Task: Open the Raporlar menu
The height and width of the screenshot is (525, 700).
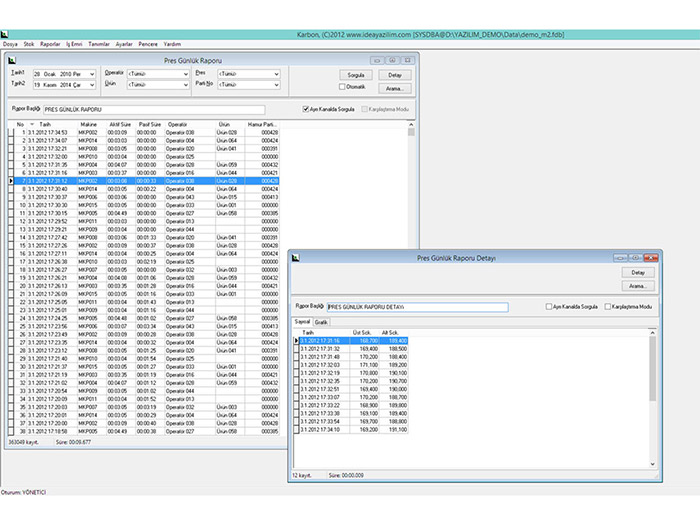Action: click(50, 45)
